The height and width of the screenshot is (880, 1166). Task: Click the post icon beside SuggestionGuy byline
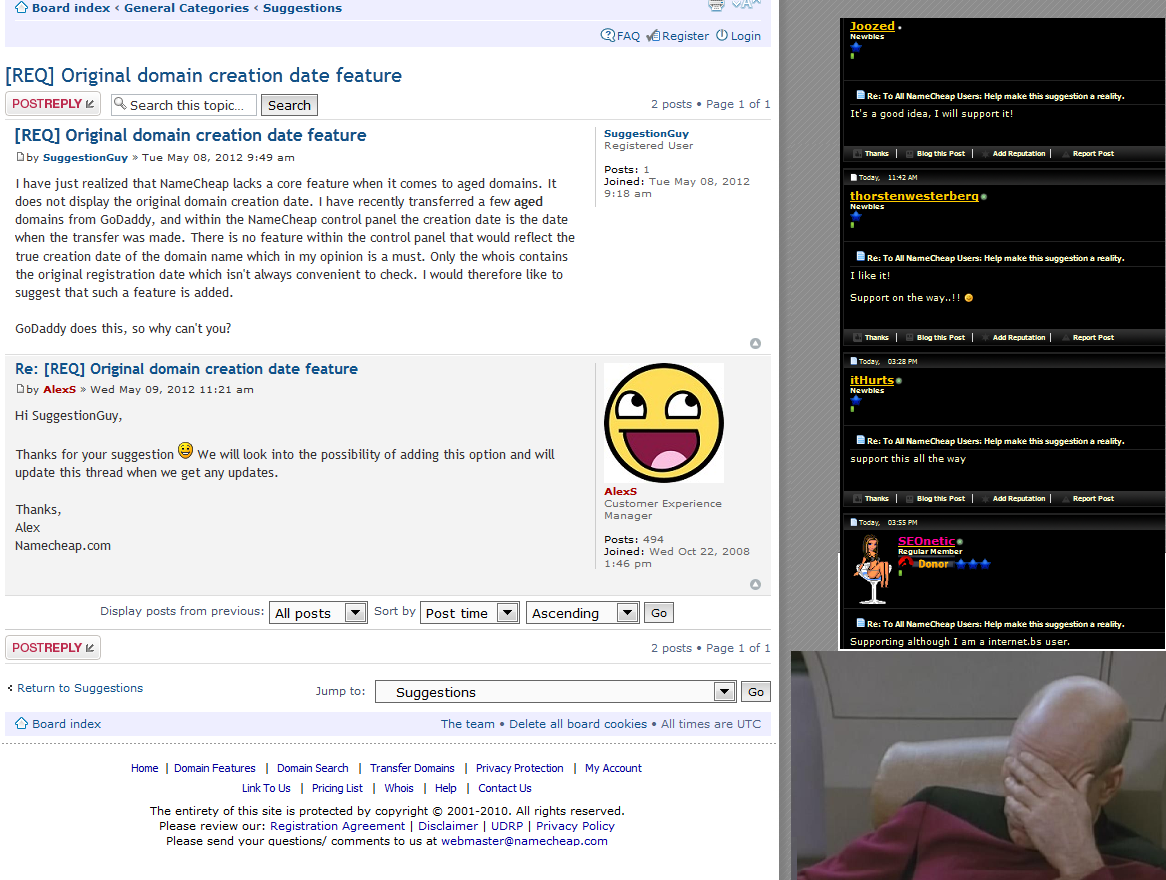pyautogui.click(x=20, y=157)
